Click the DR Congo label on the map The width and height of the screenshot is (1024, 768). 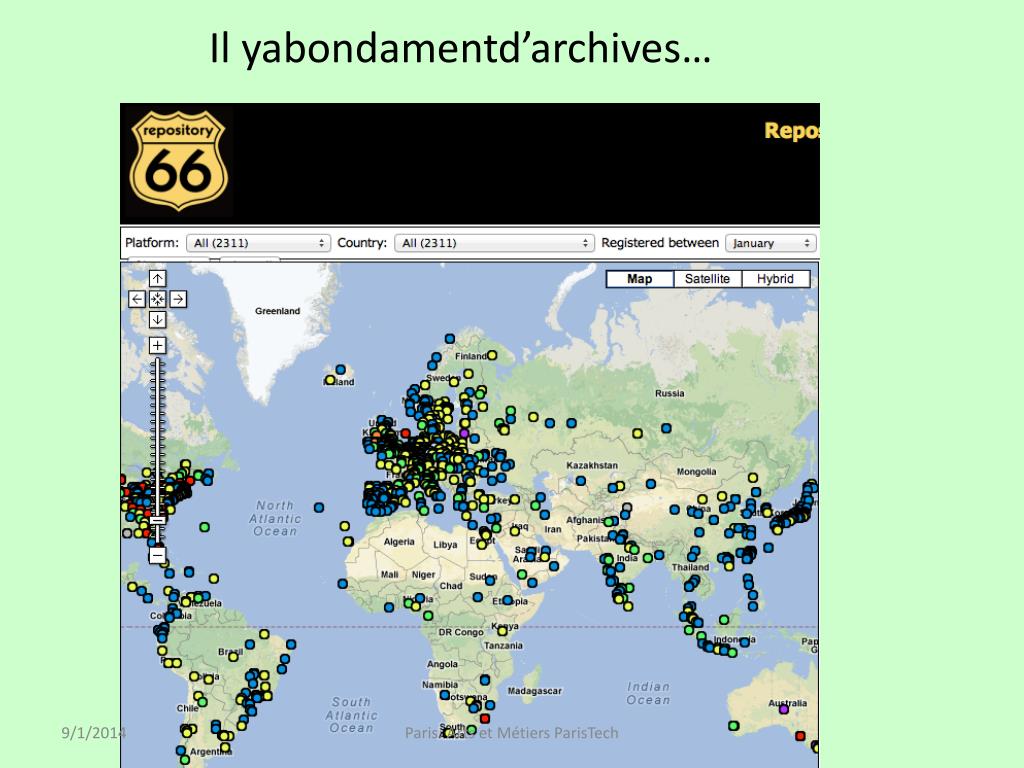click(460, 632)
